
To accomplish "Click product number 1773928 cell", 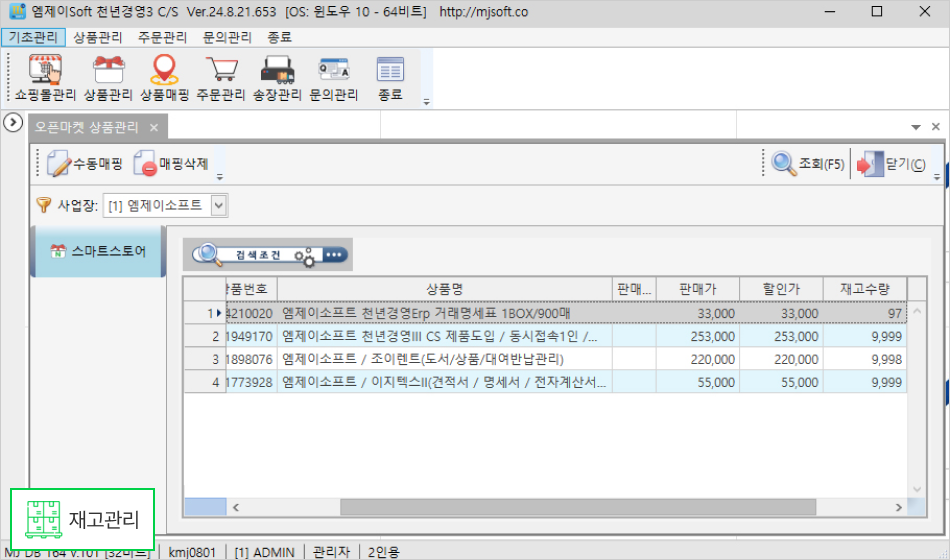I will (251, 382).
